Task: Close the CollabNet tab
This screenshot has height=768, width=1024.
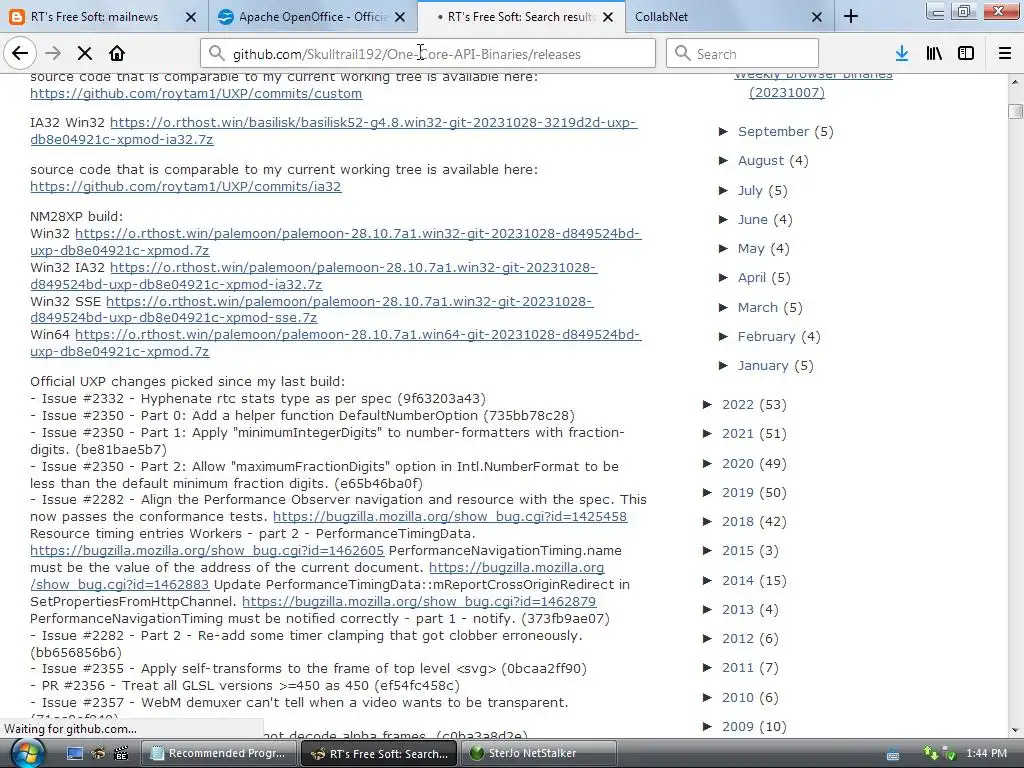Action: 816,17
